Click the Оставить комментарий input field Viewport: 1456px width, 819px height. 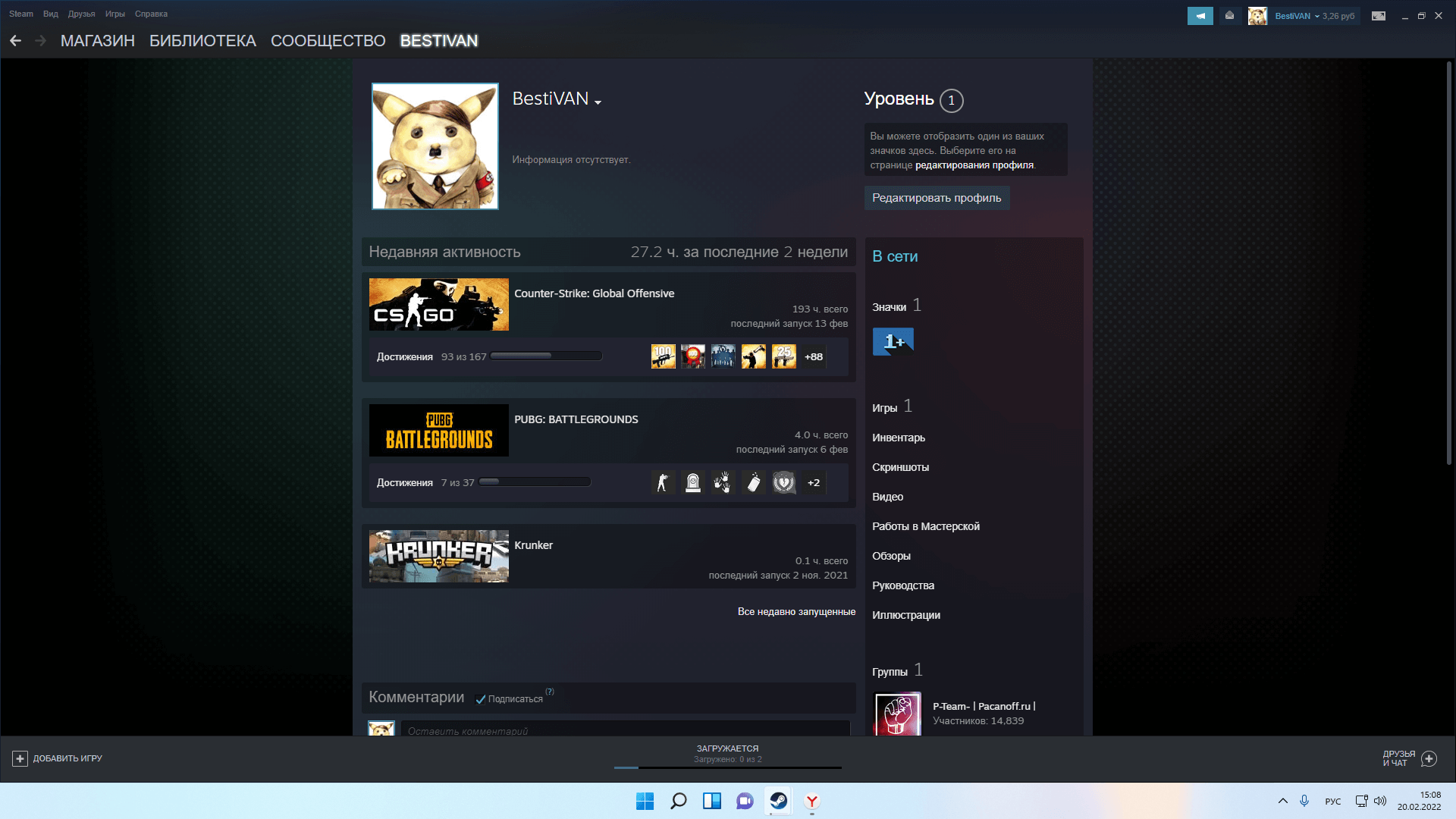point(626,729)
